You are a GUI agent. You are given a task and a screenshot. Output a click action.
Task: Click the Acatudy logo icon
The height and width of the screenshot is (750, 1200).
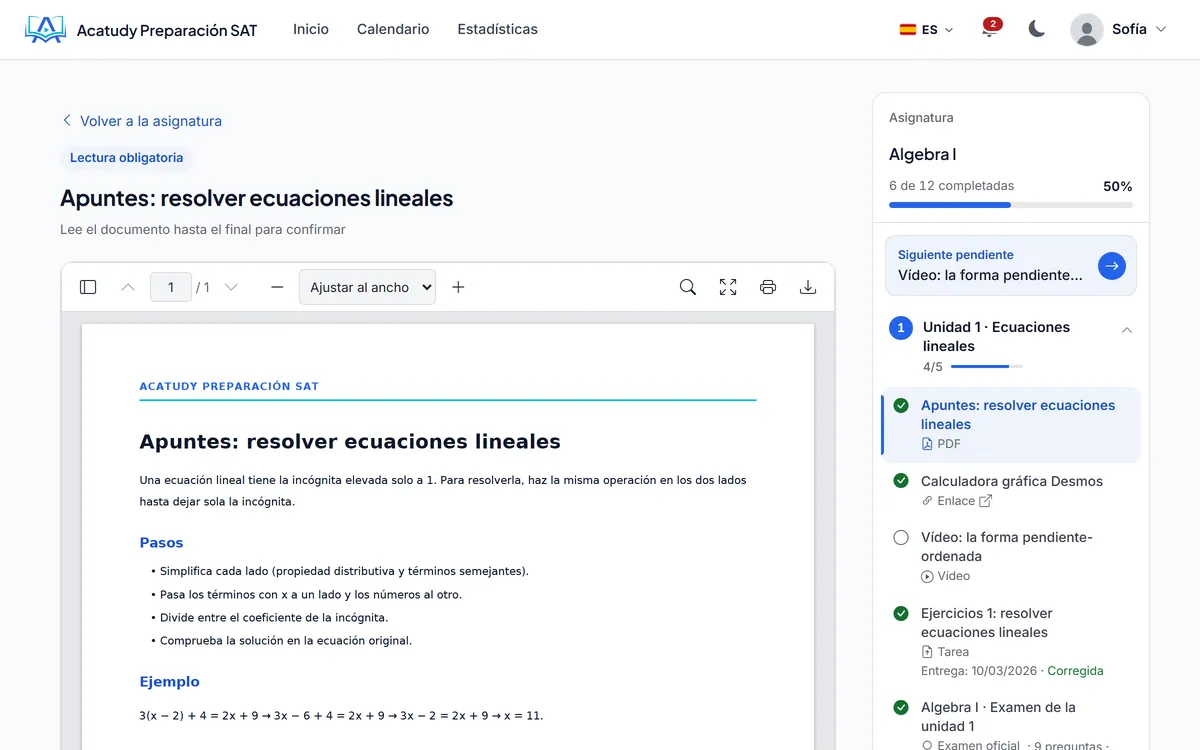click(45, 29)
